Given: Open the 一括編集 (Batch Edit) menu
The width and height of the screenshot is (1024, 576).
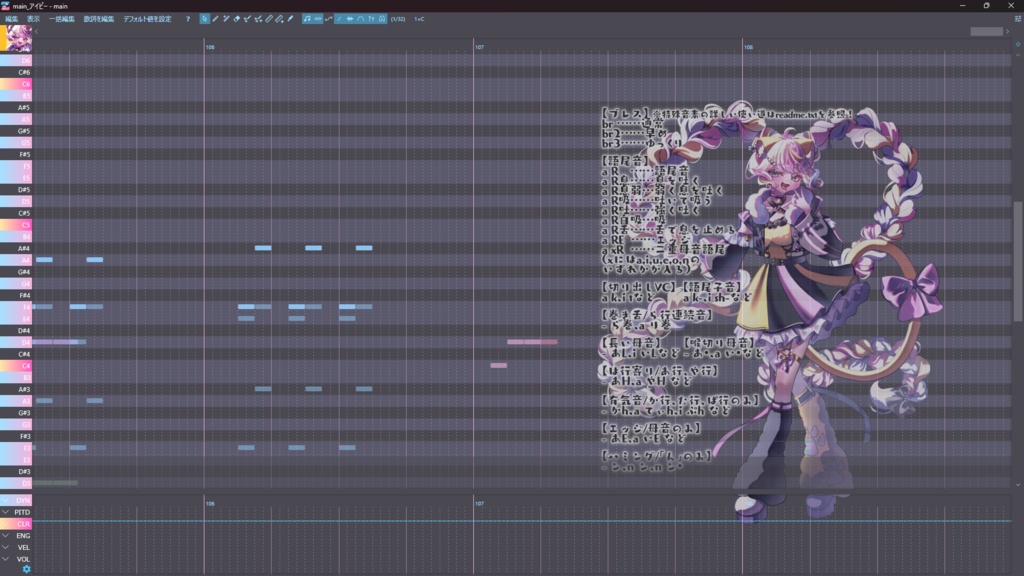Looking at the screenshot, I should pos(62,17).
